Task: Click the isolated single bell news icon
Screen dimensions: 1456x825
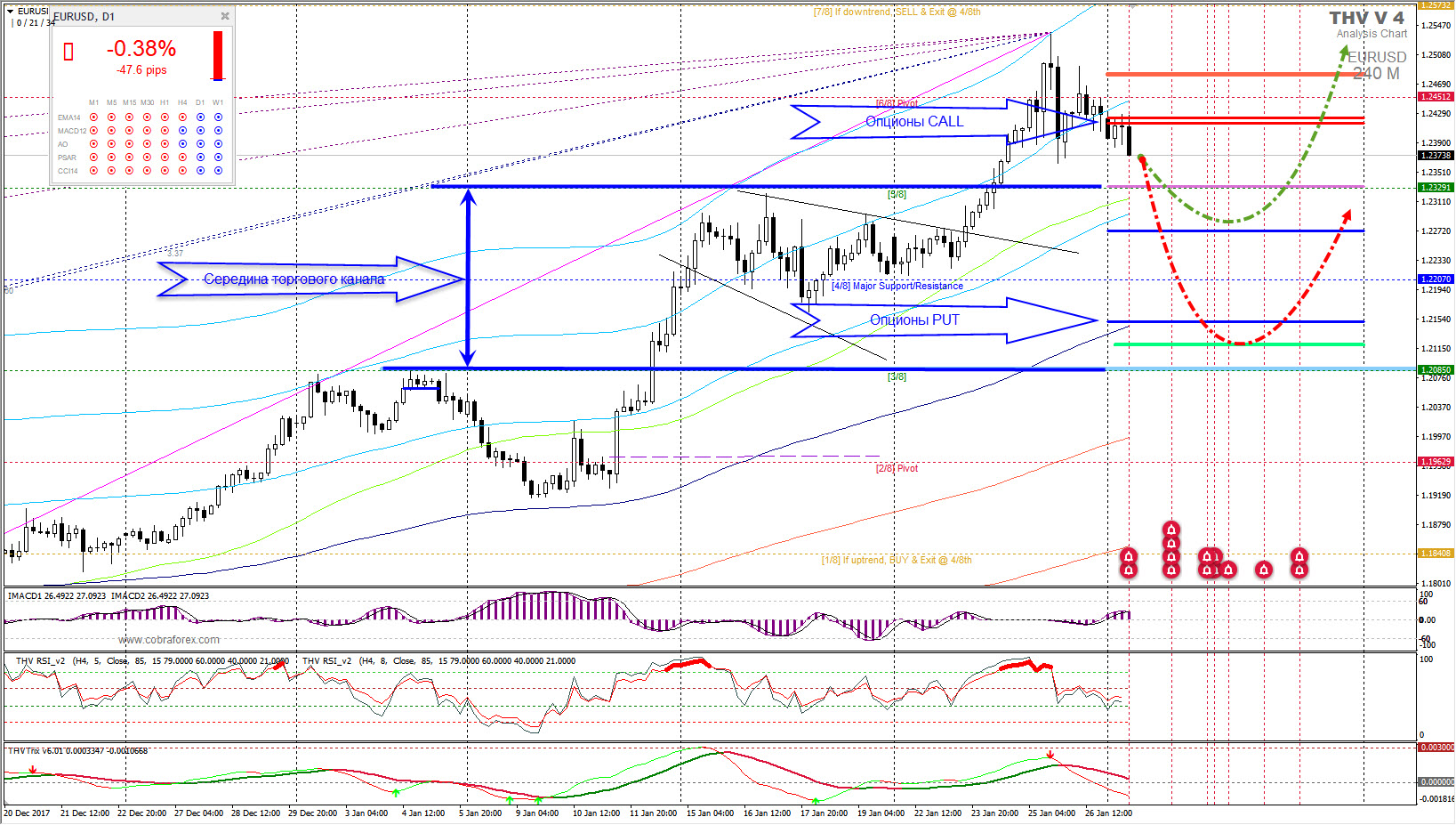Action: 1263,569
